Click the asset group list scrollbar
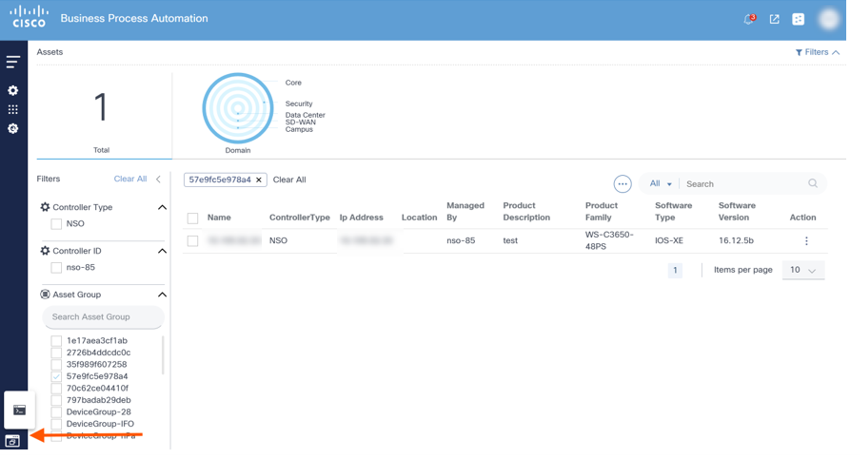Viewport: 860px width, 455px height. pos(162,355)
